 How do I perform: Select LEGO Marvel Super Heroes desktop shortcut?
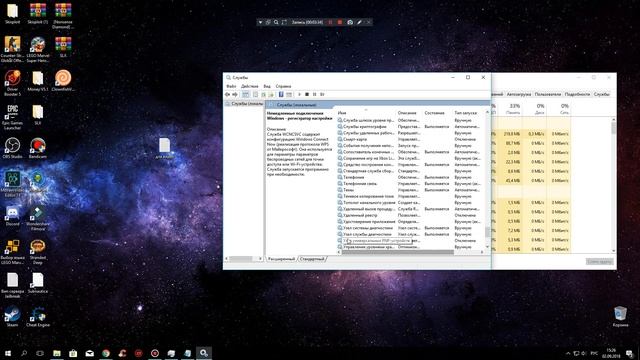pyautogui.click(x=38, y=49)
